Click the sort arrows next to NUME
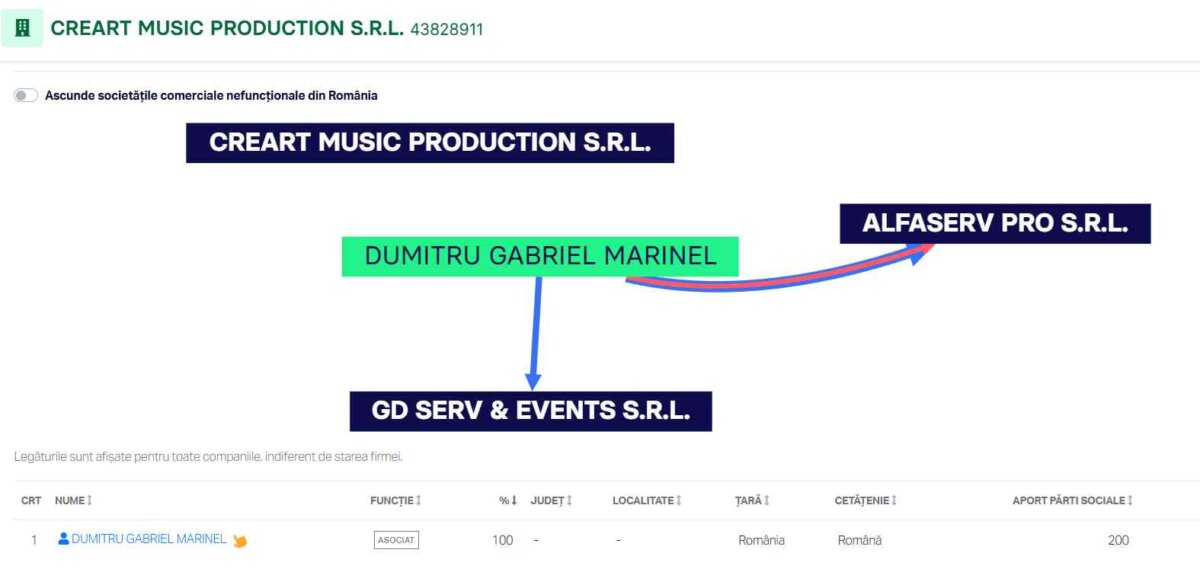 [x=90, y=500]
